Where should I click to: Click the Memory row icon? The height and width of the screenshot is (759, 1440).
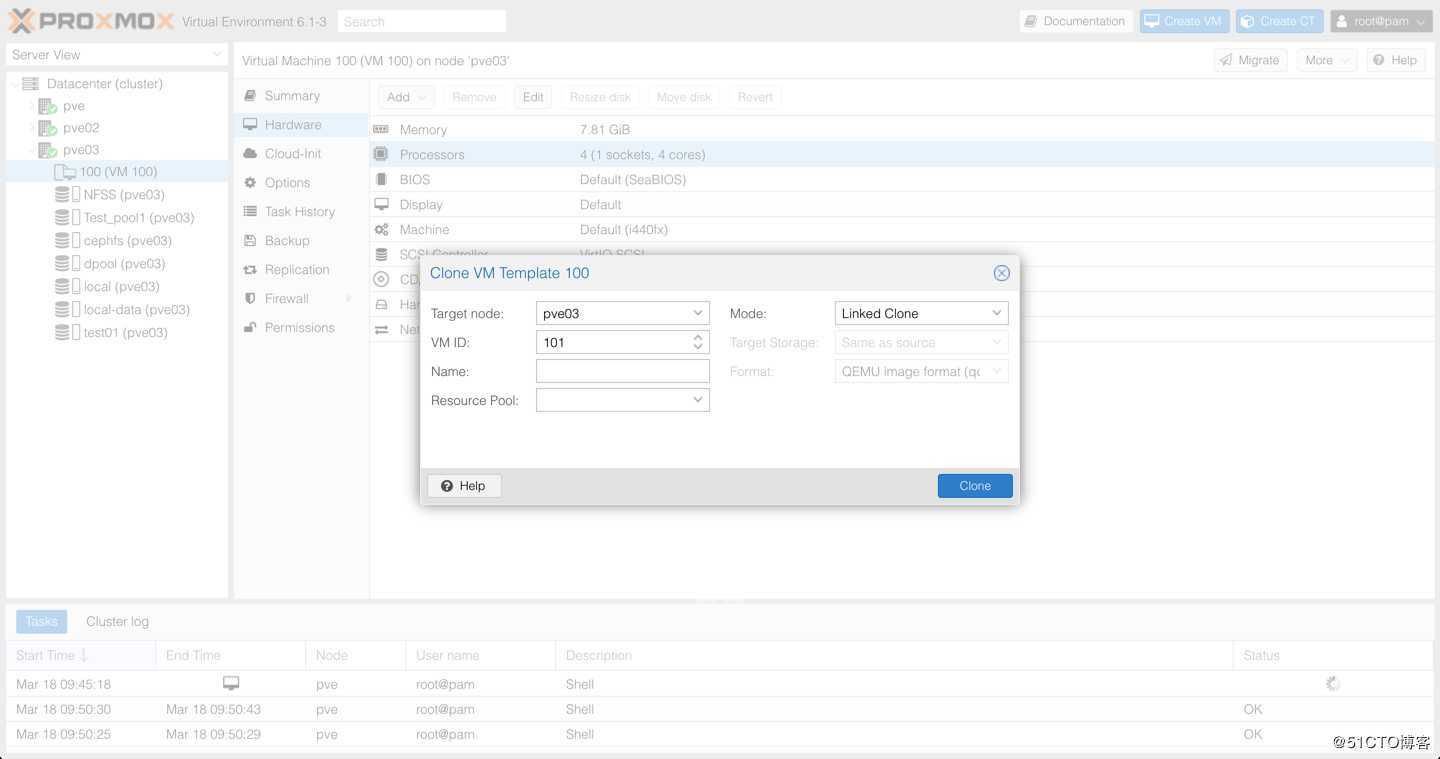point(381,130)
